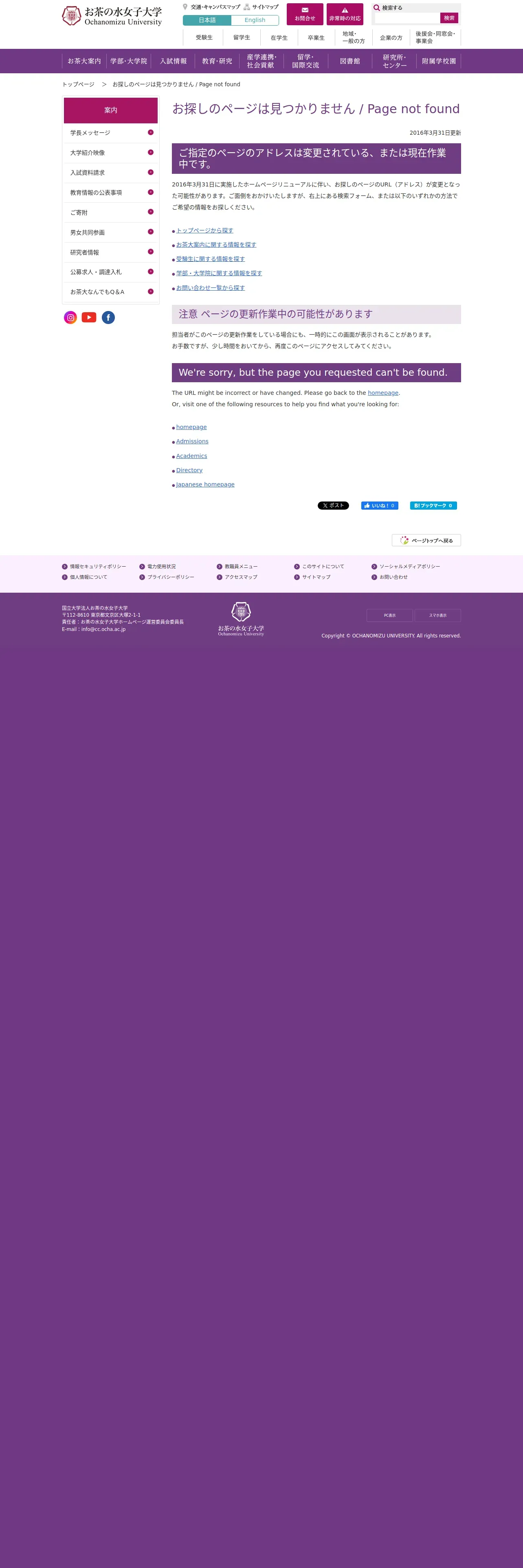Switch language to 日本語
Viewport: 523px width, 1568px height.
[x=207, y=20]
